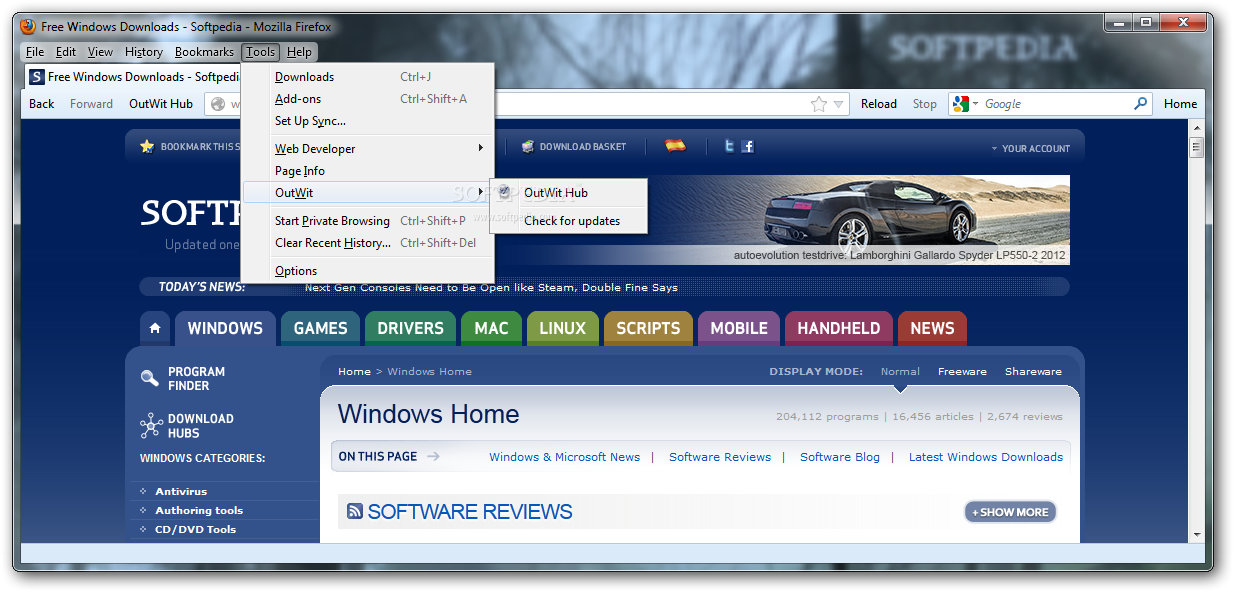Choose Start Private Browsing

368,221
